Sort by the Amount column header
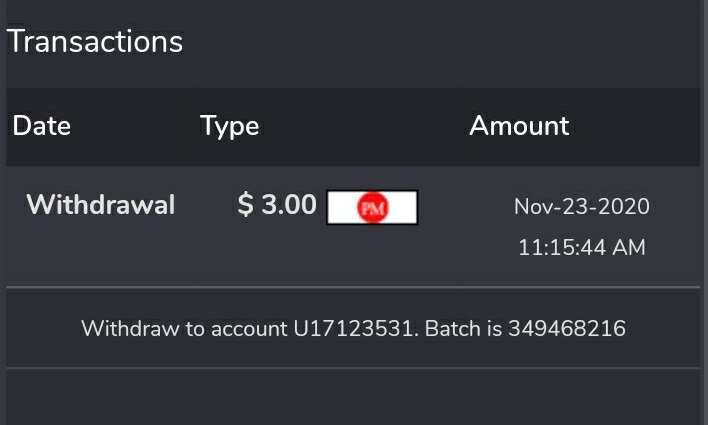 click(519, 126)
